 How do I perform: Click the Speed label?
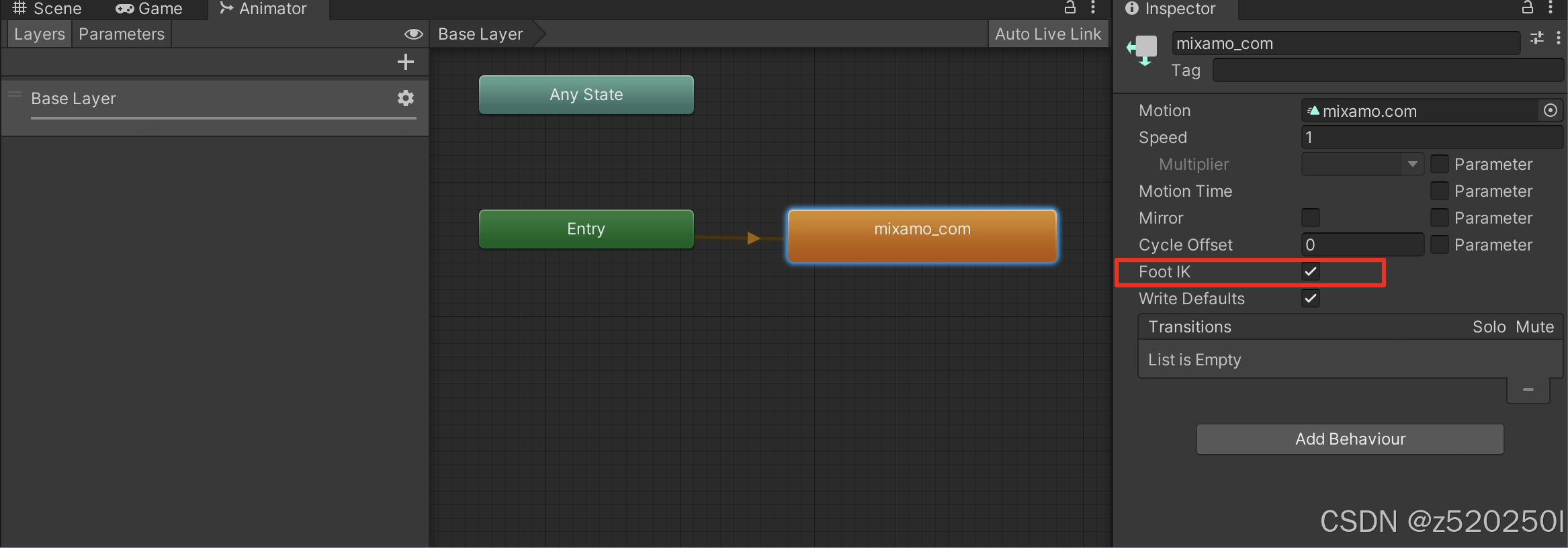(x=1163, y=138)
